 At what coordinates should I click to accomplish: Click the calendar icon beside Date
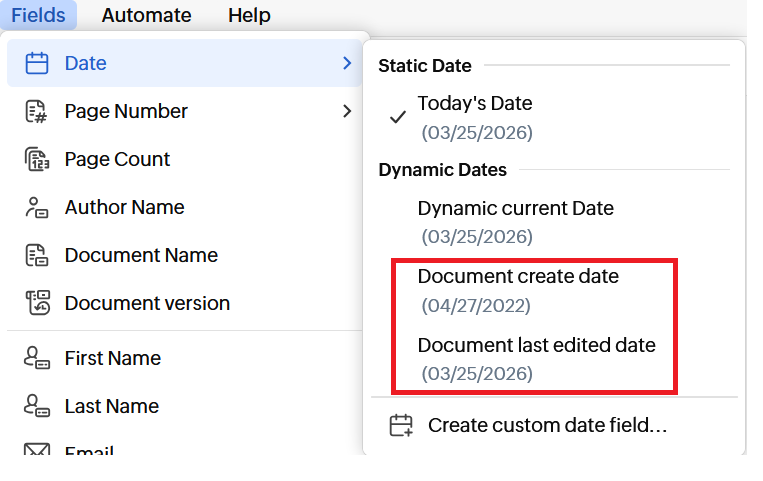pos(37,63)
